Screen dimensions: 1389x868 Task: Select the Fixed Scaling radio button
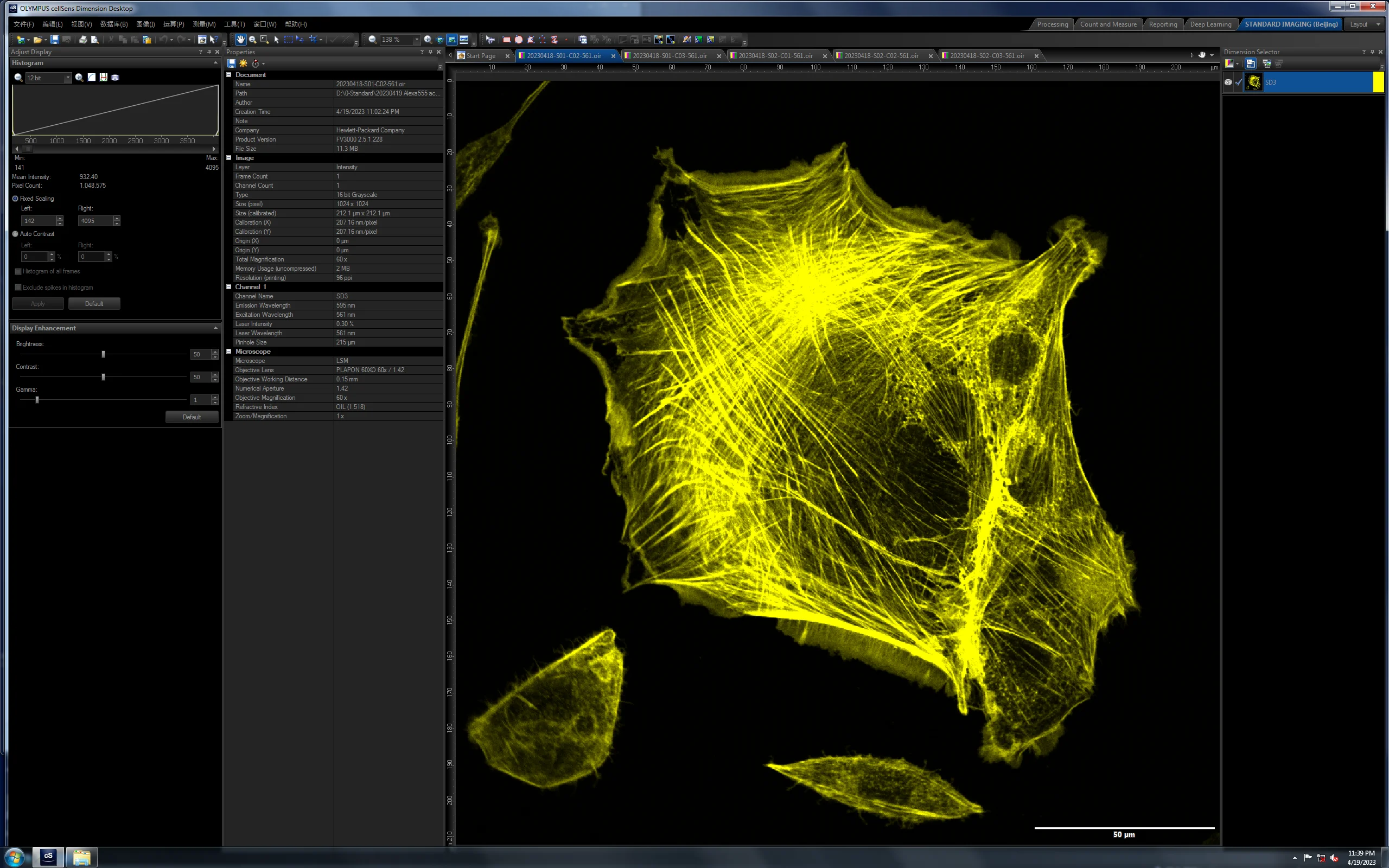click(16, 199)
